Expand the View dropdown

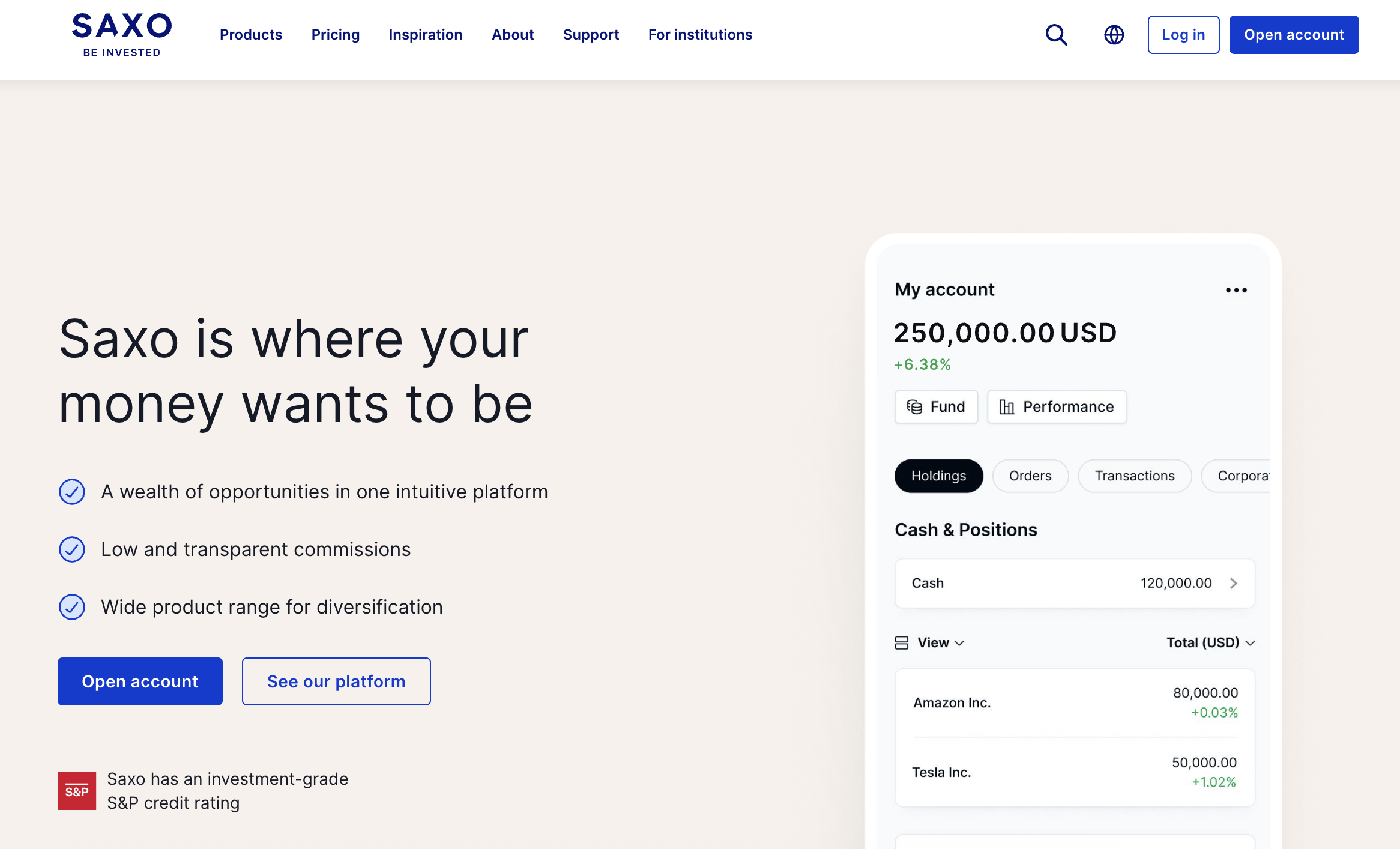tap(941, 643)
